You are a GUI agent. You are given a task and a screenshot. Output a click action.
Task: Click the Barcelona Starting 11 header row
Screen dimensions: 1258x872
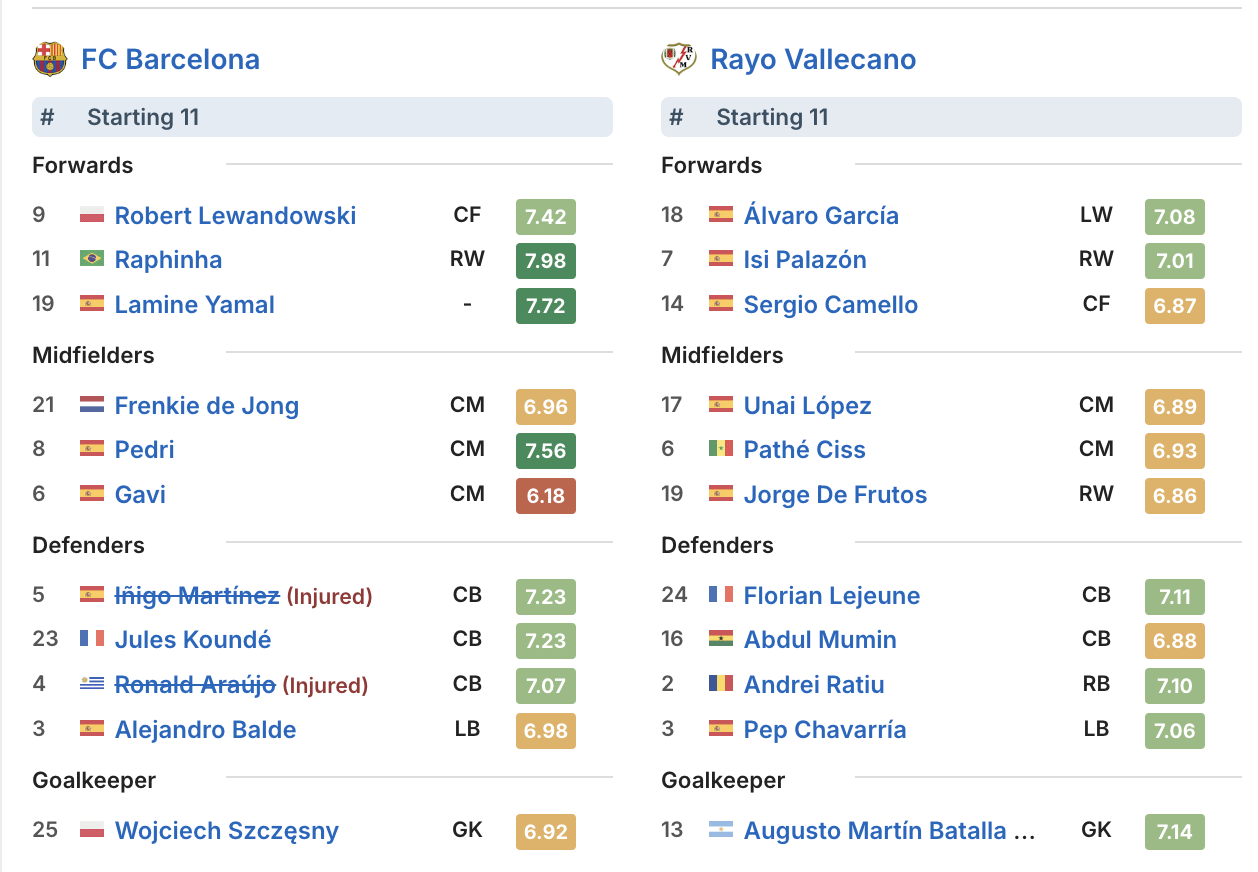(322, 117)
